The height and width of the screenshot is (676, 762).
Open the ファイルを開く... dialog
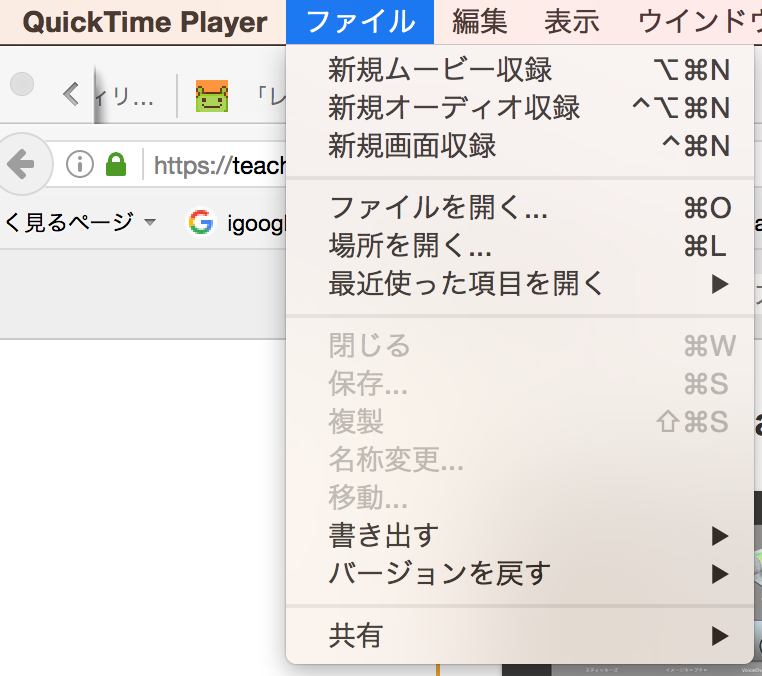point(438,208)
